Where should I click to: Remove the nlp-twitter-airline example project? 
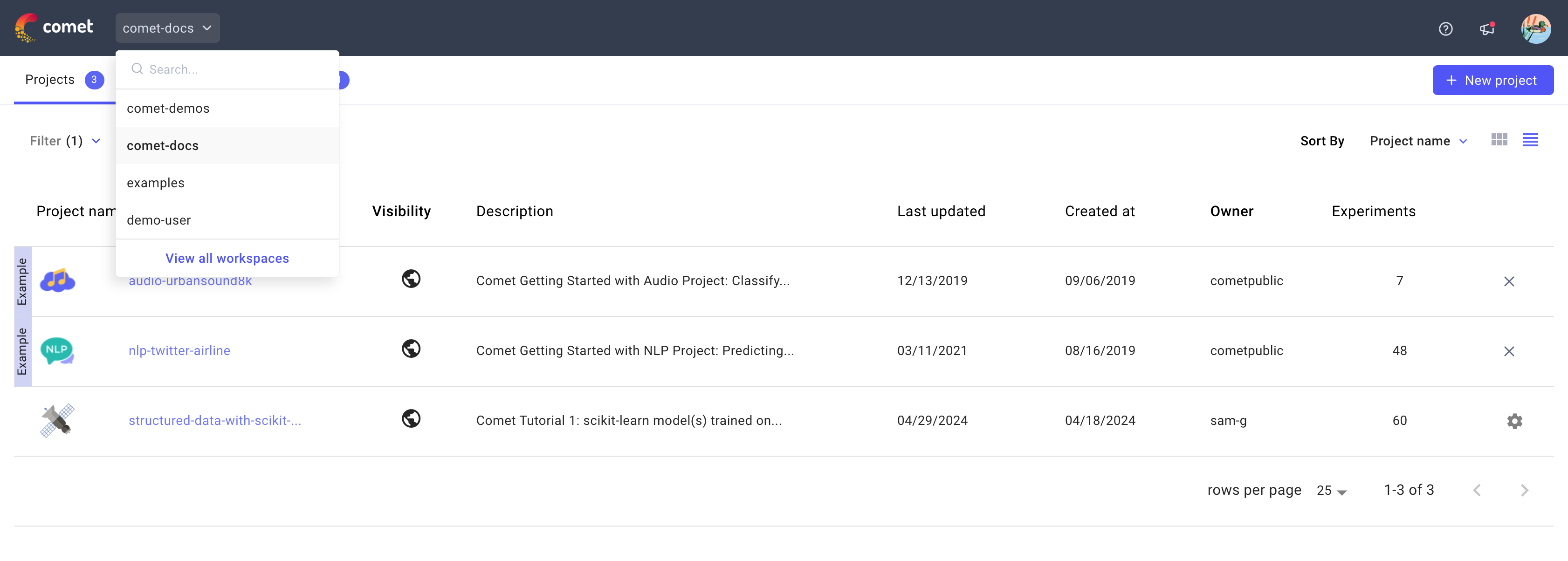tap(1510, 351)
